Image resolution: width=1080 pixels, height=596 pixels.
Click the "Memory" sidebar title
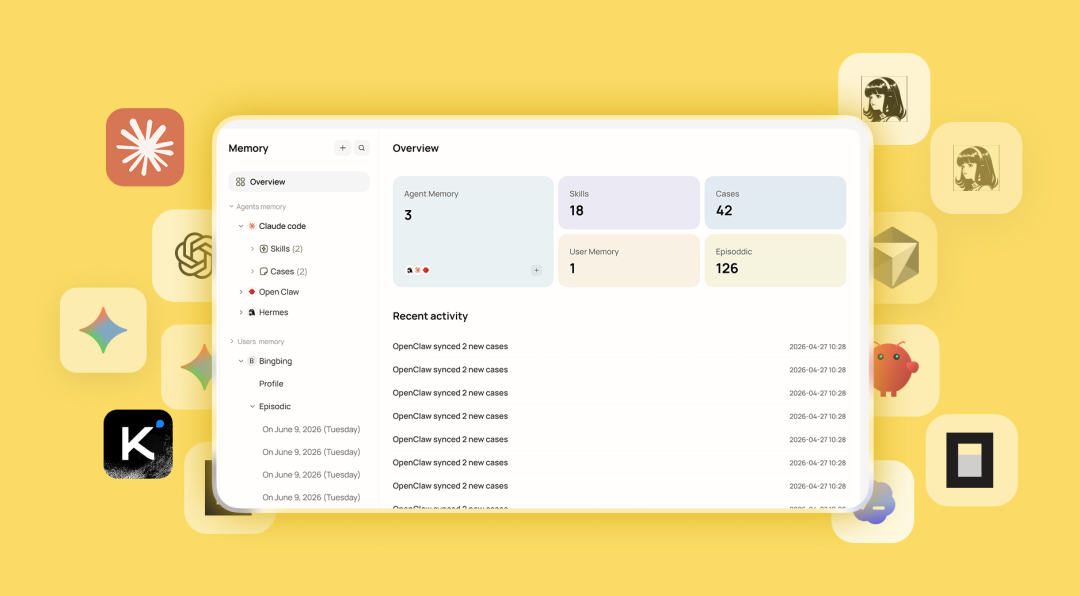pyautogui.click(x=248, y=148)
